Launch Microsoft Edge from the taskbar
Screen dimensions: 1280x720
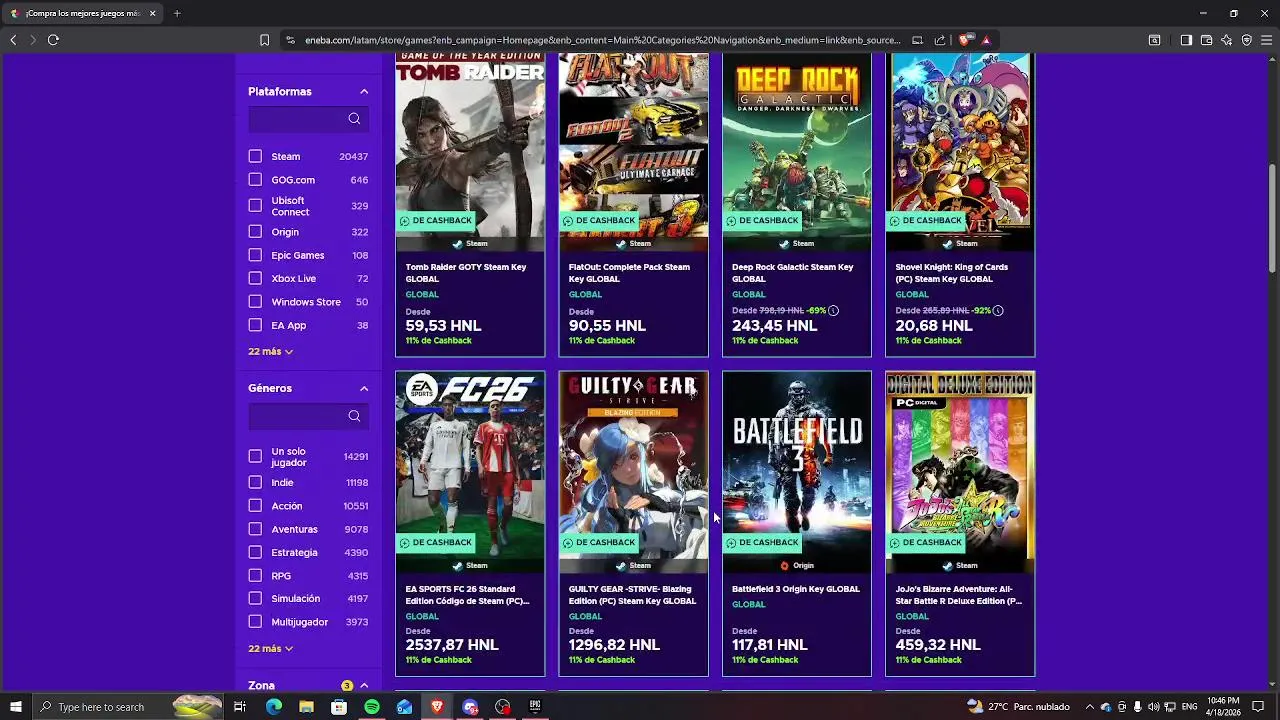[x=273, y=707]
